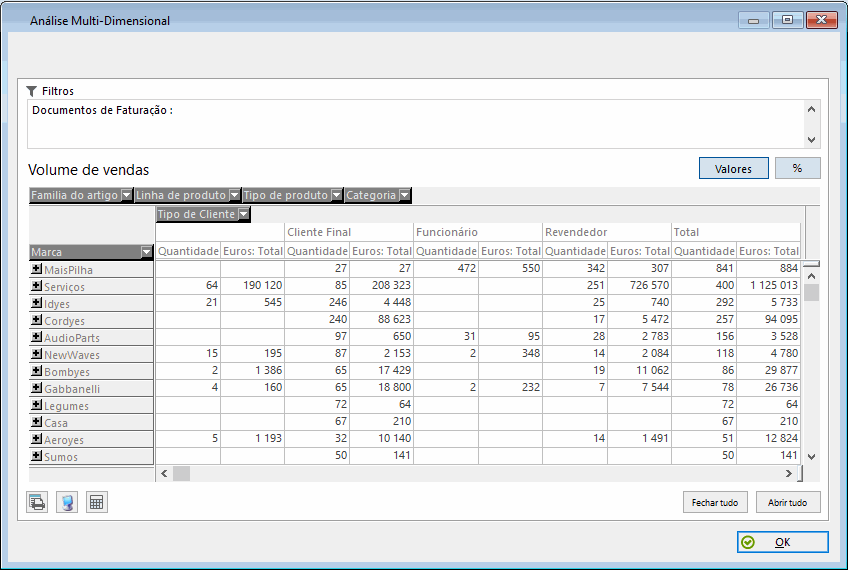This screenshot has height=570, width=848.
Task: Expand the Idyes brand row
Action: (x=36, y=303)
